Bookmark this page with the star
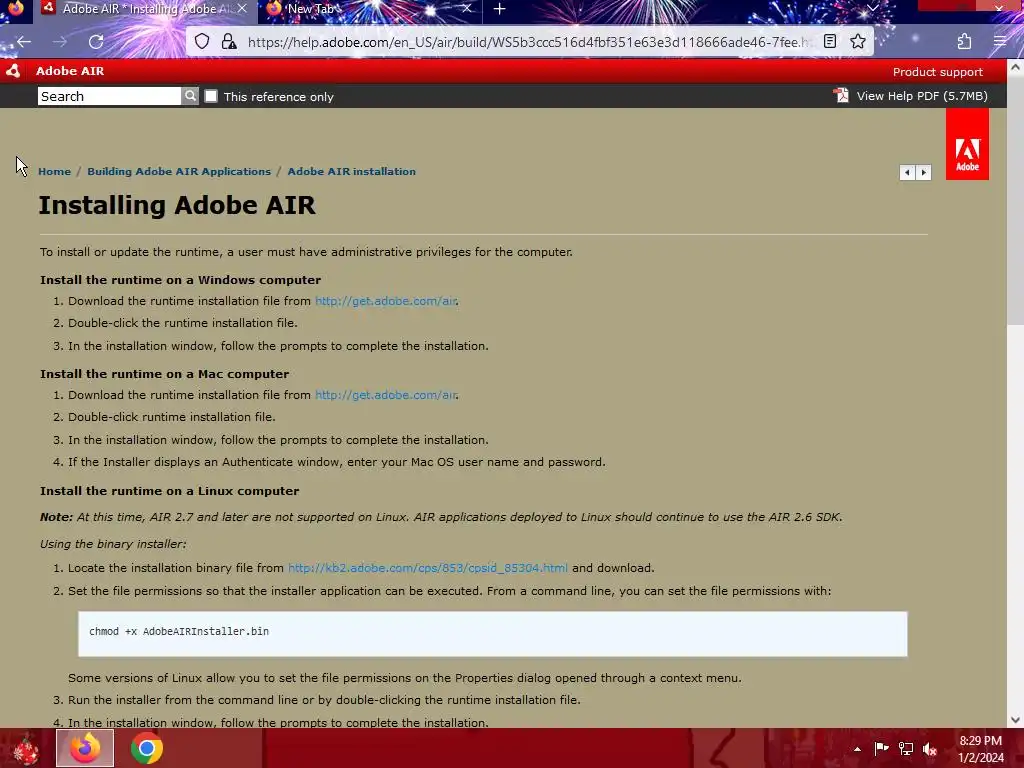The height and width of the screenshot is (768, 1024). tap(858, 42)
